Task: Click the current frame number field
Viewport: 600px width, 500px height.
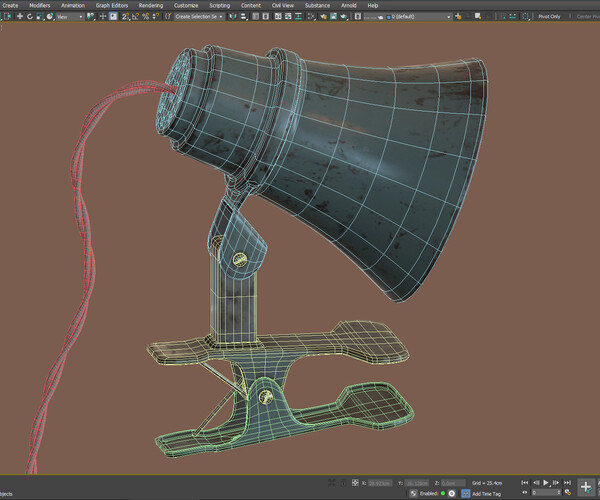Action: [x=545, y=493]
